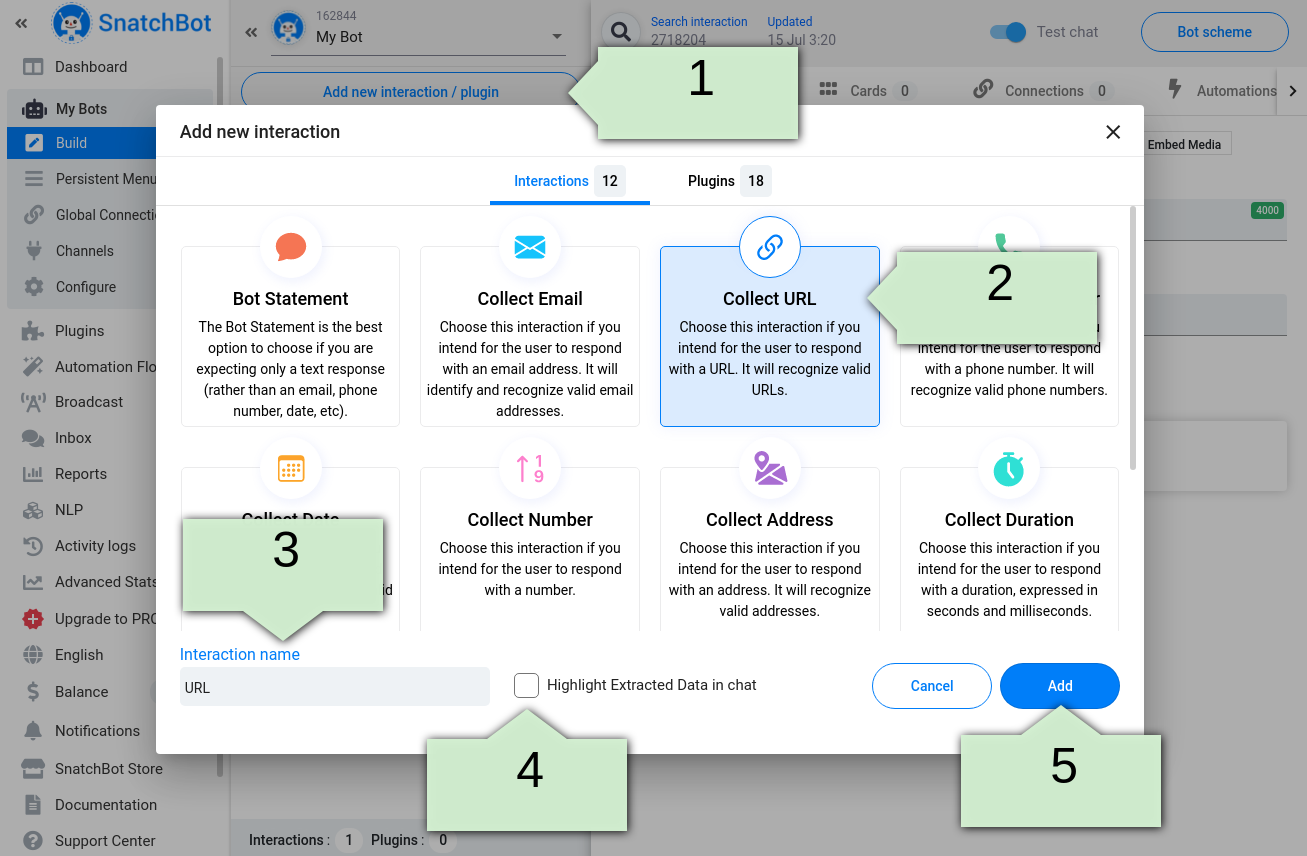Open the My Bot selector dropdown
The height and width of the screenshot is (856, 1307).
[x=418, y=37]
